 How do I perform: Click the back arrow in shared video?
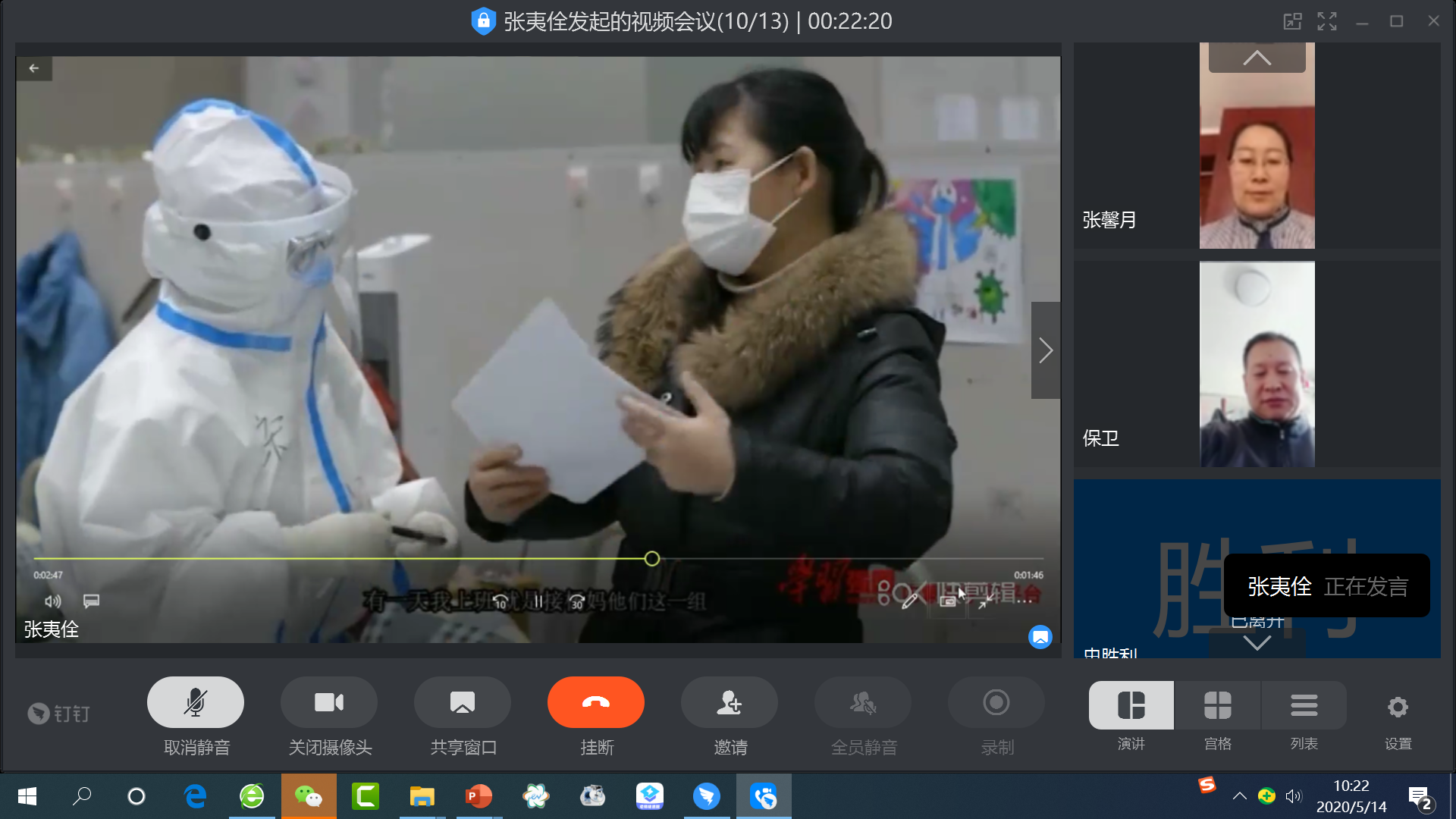34,68
